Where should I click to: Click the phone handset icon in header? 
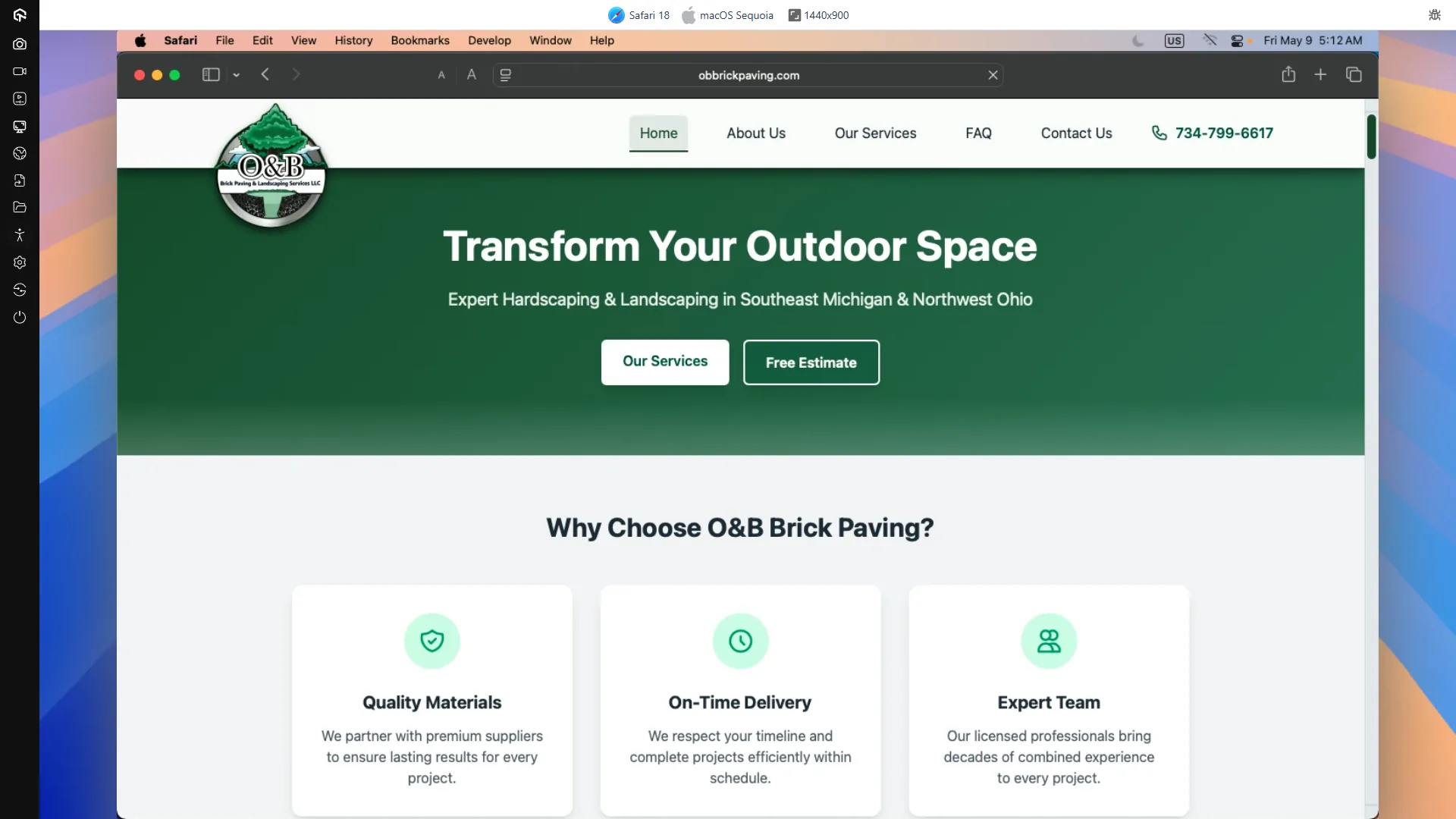[x=1159, y=133]
